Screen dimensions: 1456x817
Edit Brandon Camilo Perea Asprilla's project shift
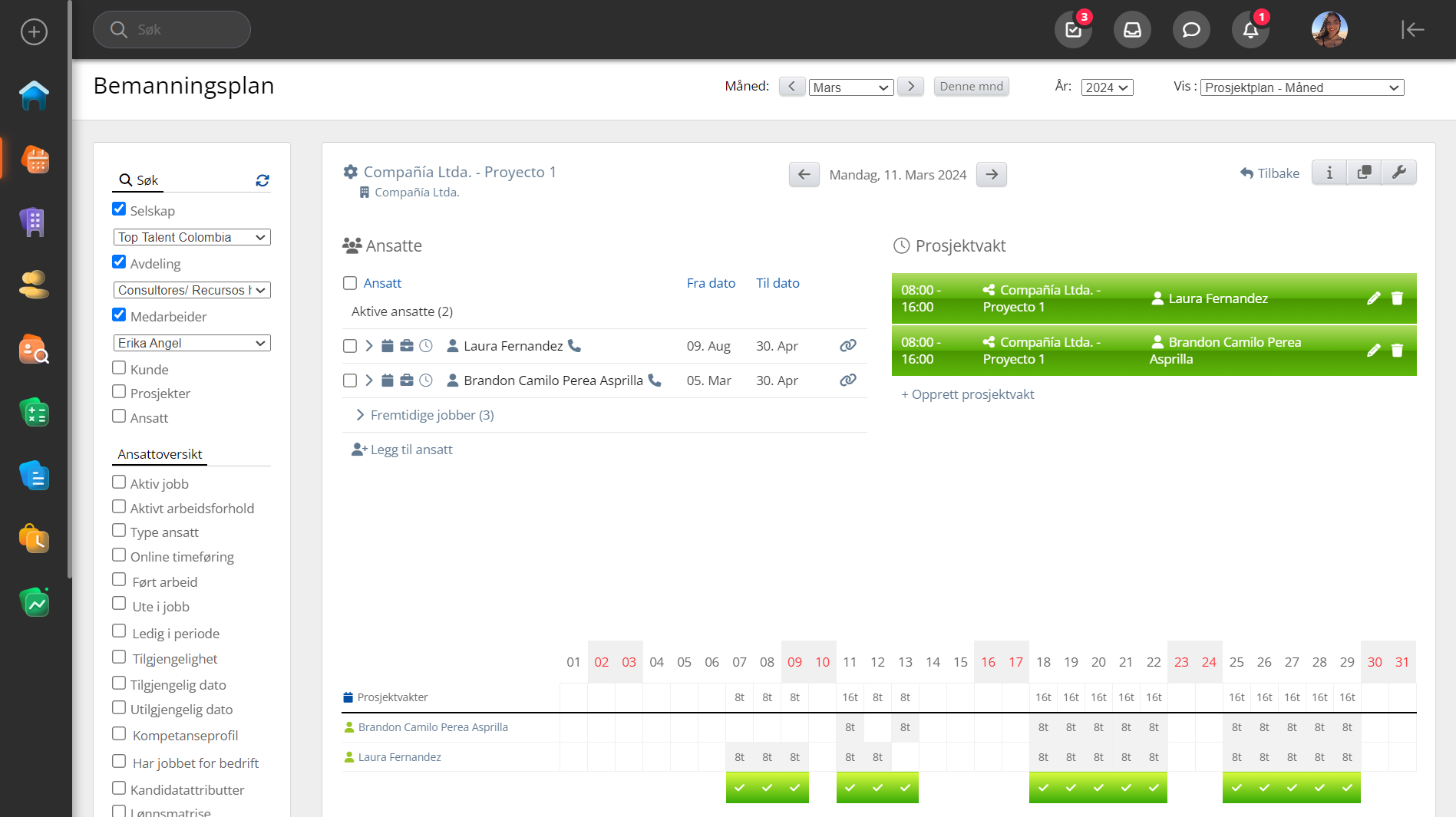(x=1373, y=351)
